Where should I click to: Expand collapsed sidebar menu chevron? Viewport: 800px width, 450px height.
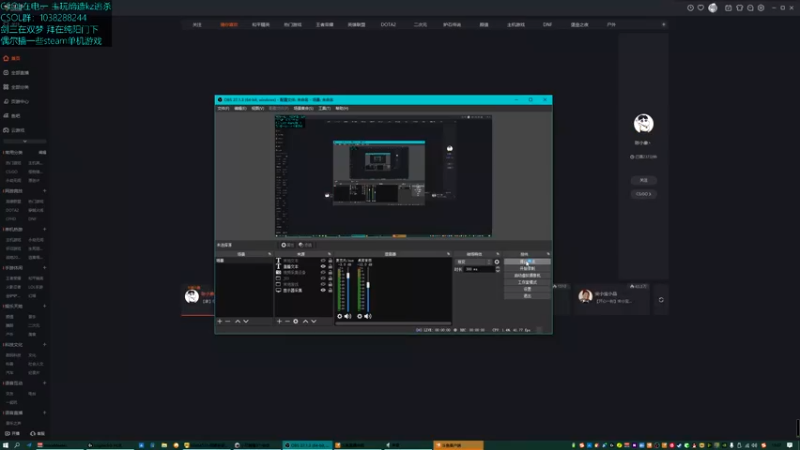pyautogui.click(x=24, y=141)
